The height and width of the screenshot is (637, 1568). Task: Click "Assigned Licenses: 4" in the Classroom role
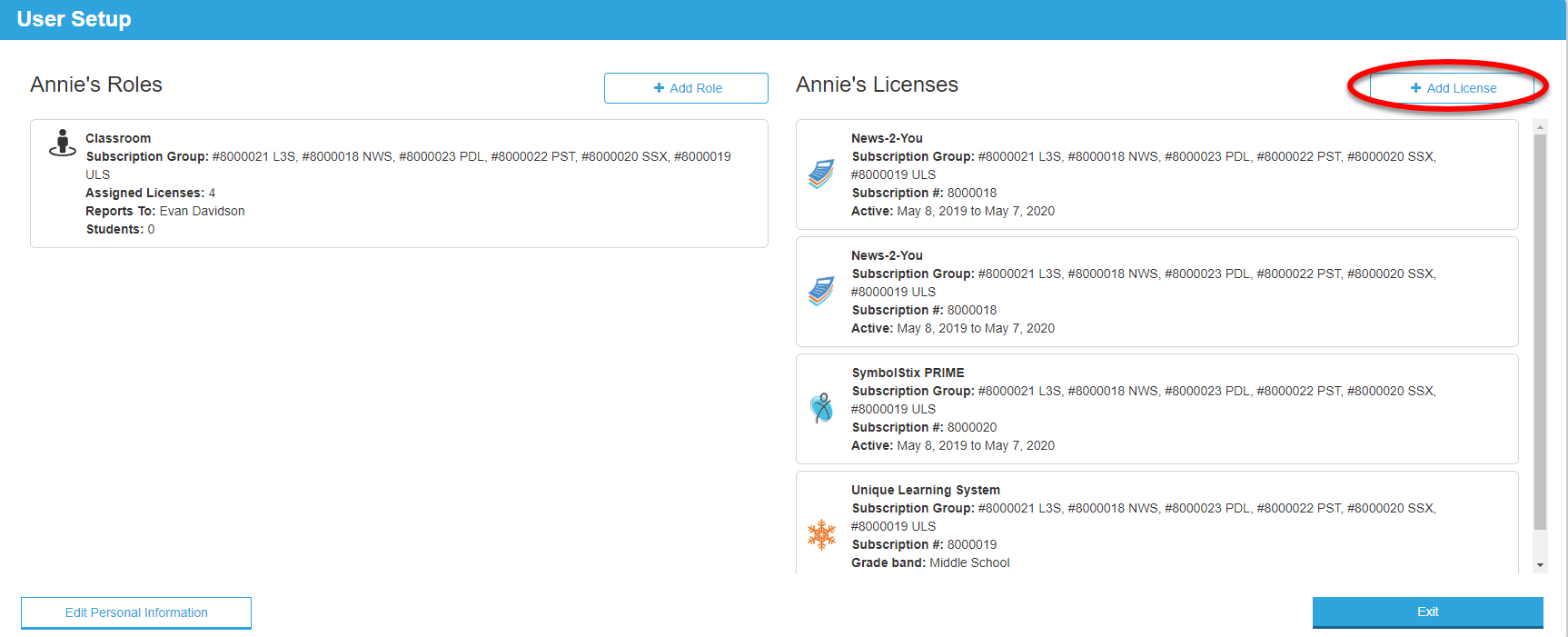pos(151,193)
